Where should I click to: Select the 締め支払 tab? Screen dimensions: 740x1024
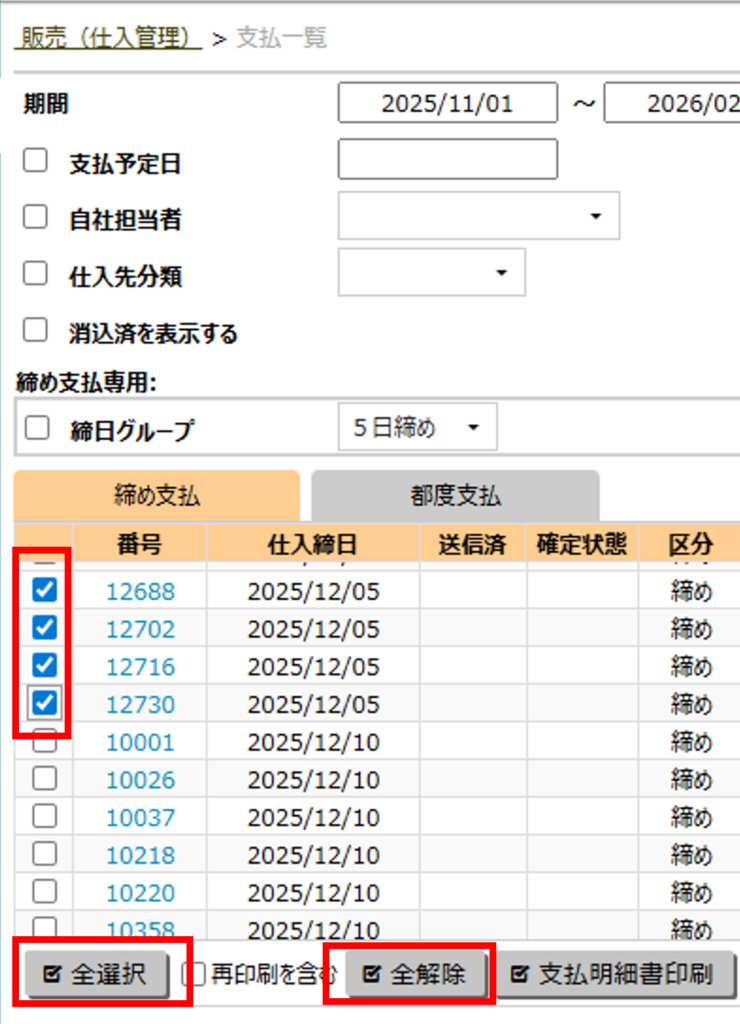coord(157,495)
